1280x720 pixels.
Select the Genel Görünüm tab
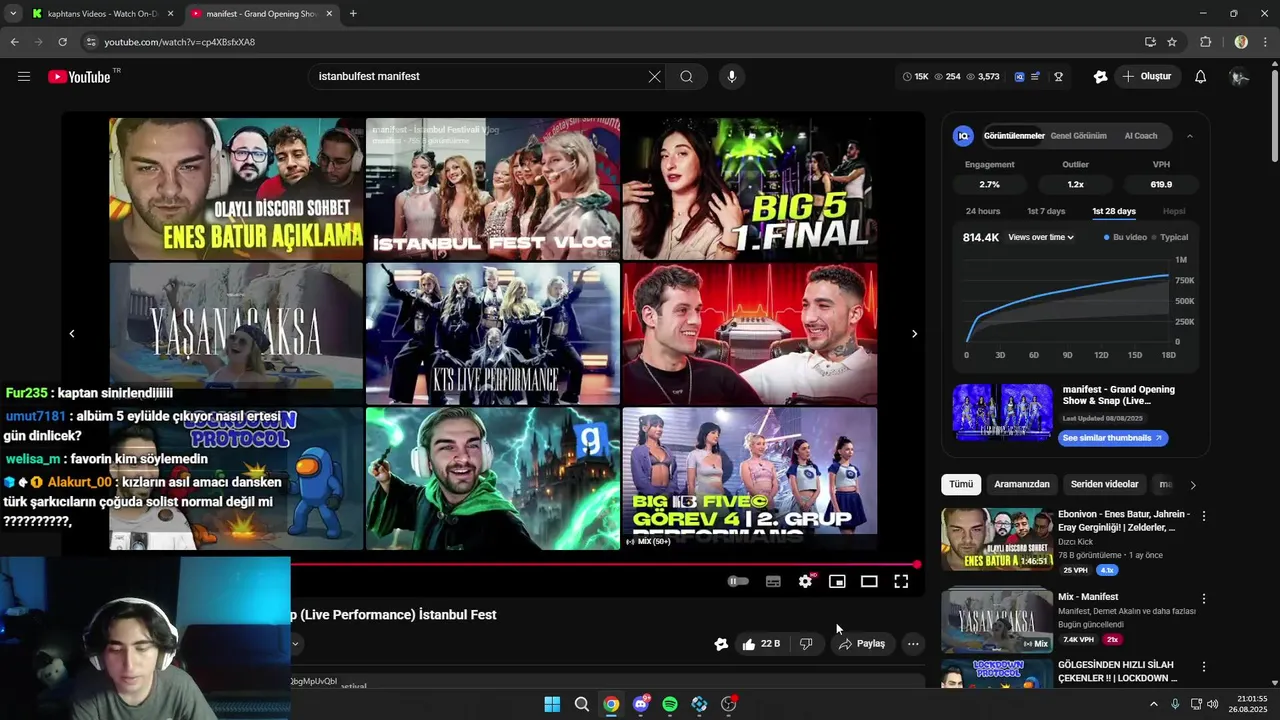coord(1078,136)
